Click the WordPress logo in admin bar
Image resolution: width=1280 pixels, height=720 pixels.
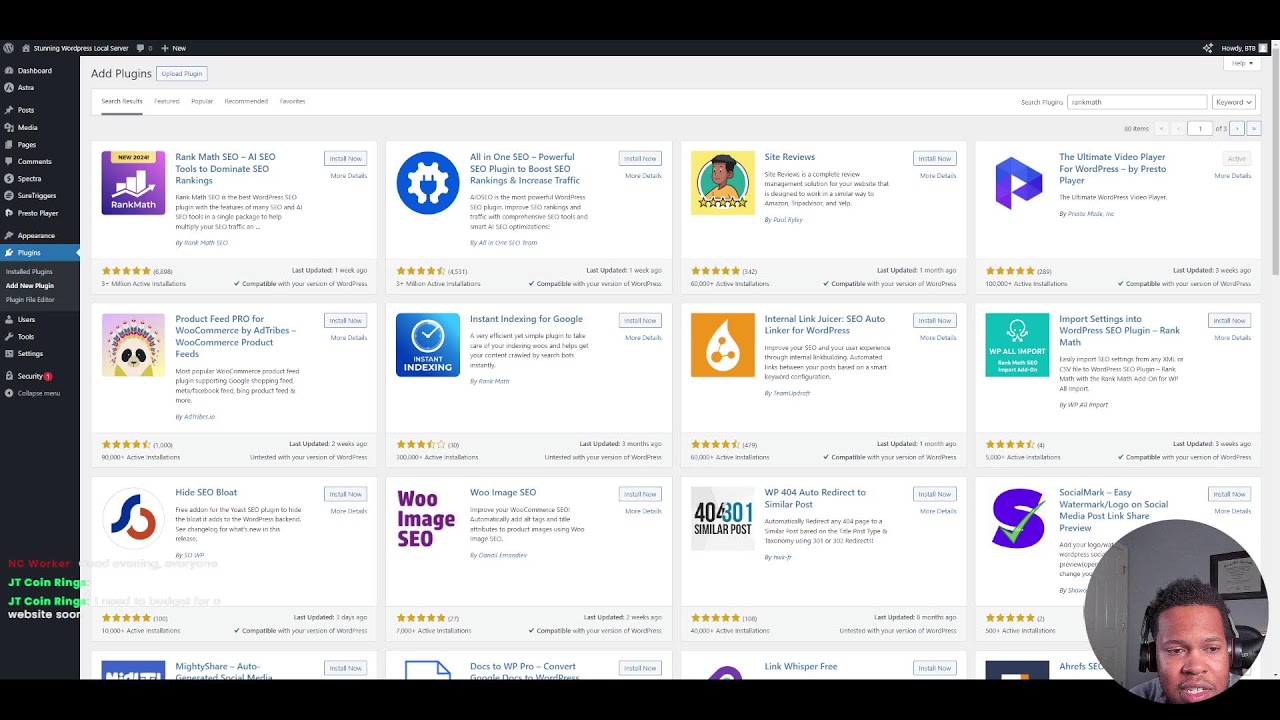tap(8, 48)
